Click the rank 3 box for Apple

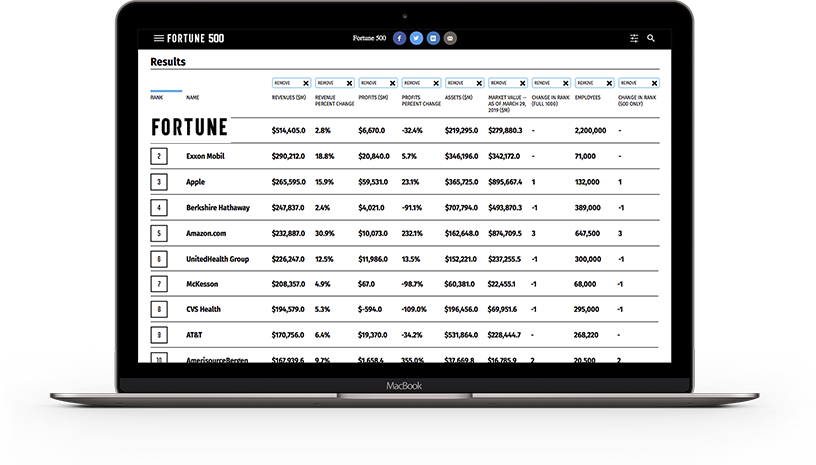coord(158,182)
